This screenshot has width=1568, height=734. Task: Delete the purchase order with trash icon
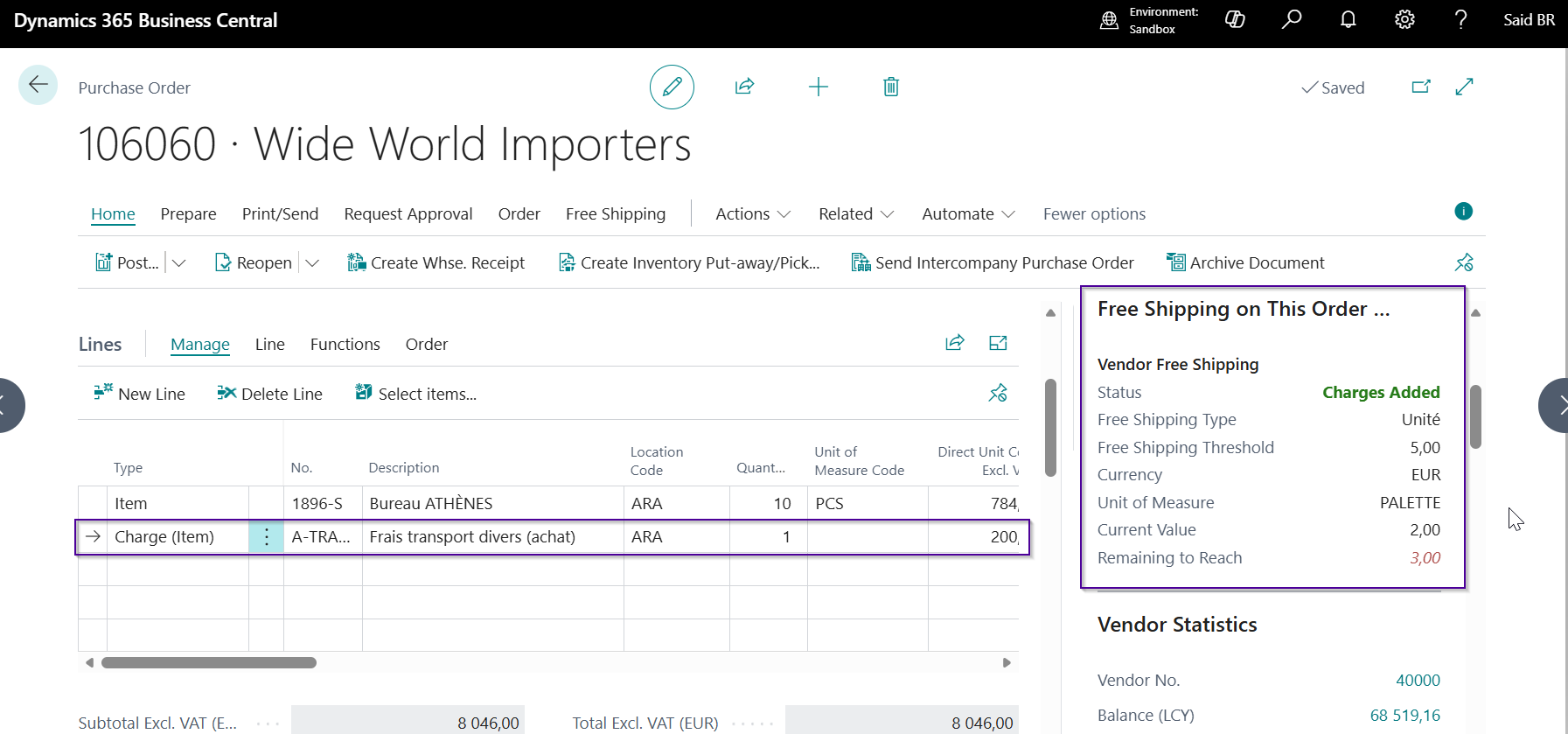point(891,87)
